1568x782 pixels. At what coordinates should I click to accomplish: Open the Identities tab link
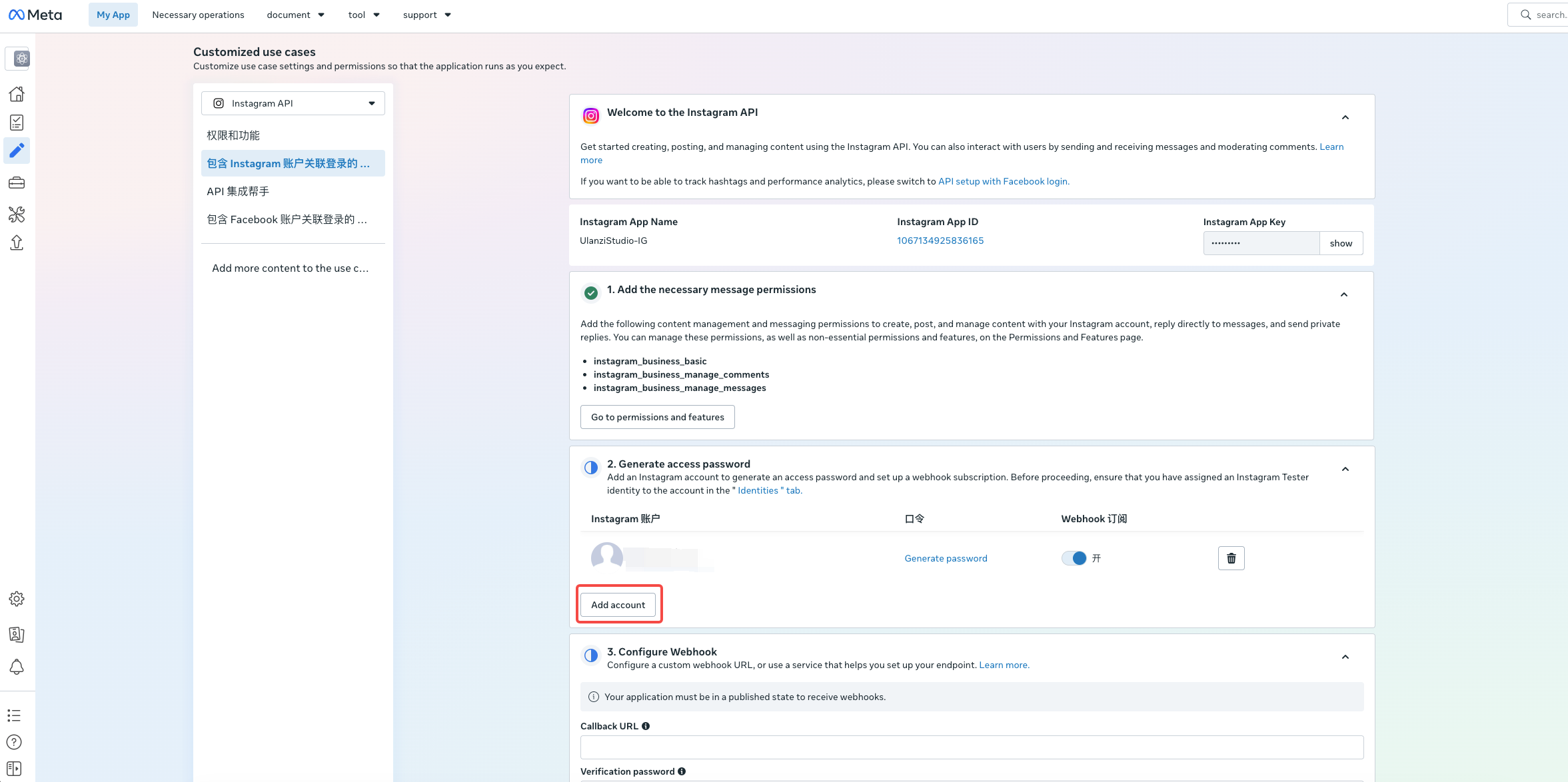click(770, 490)
